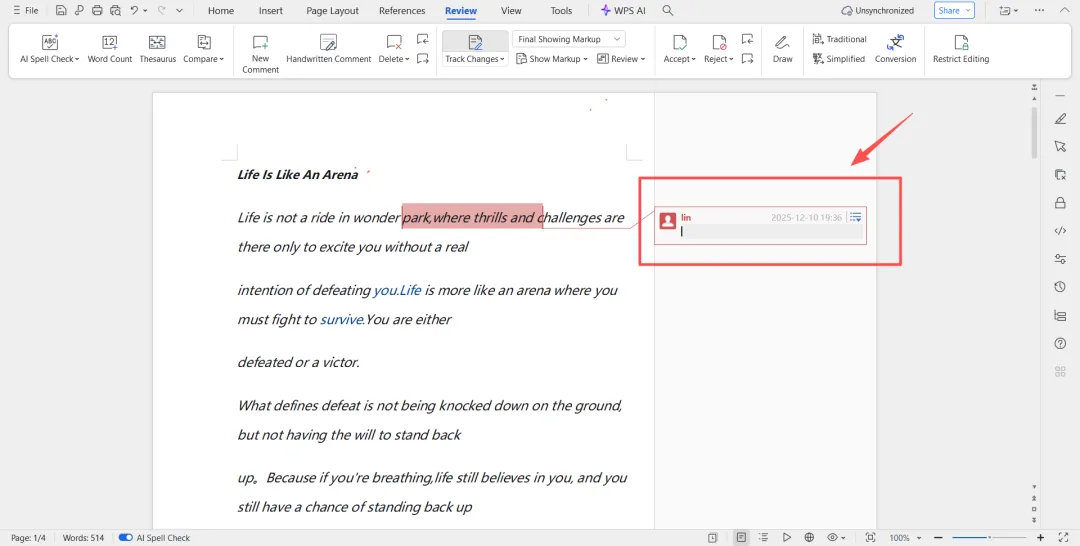This screenshot has width=1080, height=546.
Task: Switch to the Page Layout tab
Action: (332, 10)
